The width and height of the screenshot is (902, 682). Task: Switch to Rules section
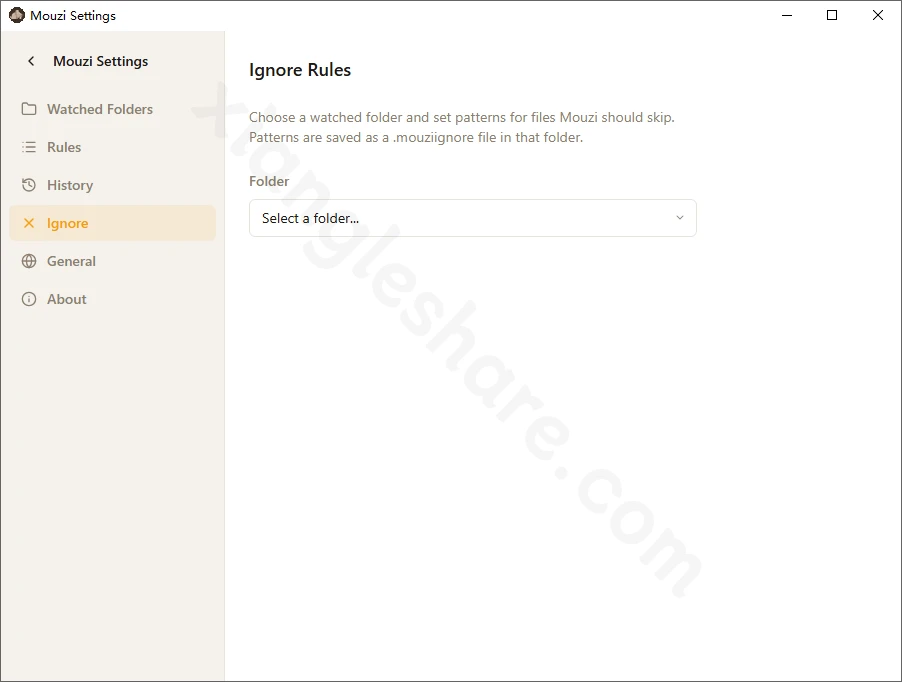click(x=112, y=147)
